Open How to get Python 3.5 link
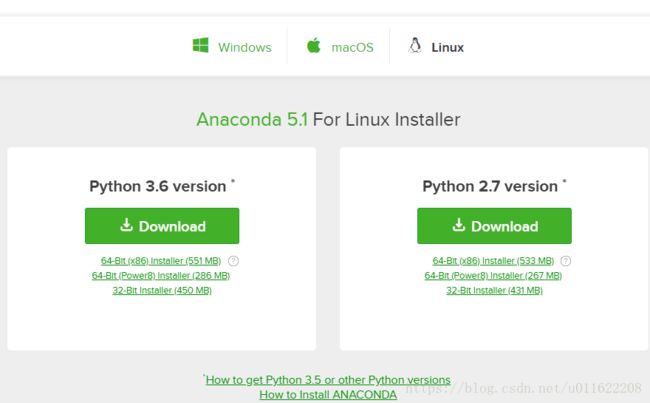 [328, 380]
